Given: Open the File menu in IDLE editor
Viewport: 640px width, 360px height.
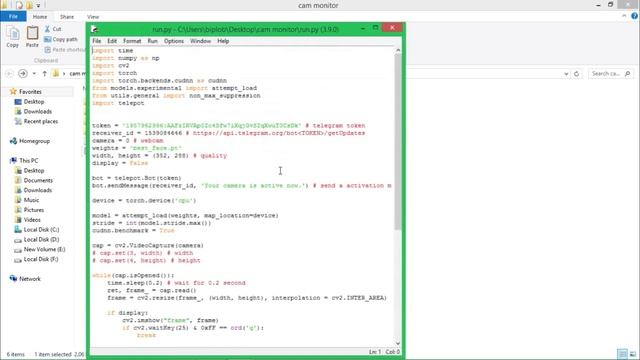Looking at the screenshot, I should (x=96, y=41).
